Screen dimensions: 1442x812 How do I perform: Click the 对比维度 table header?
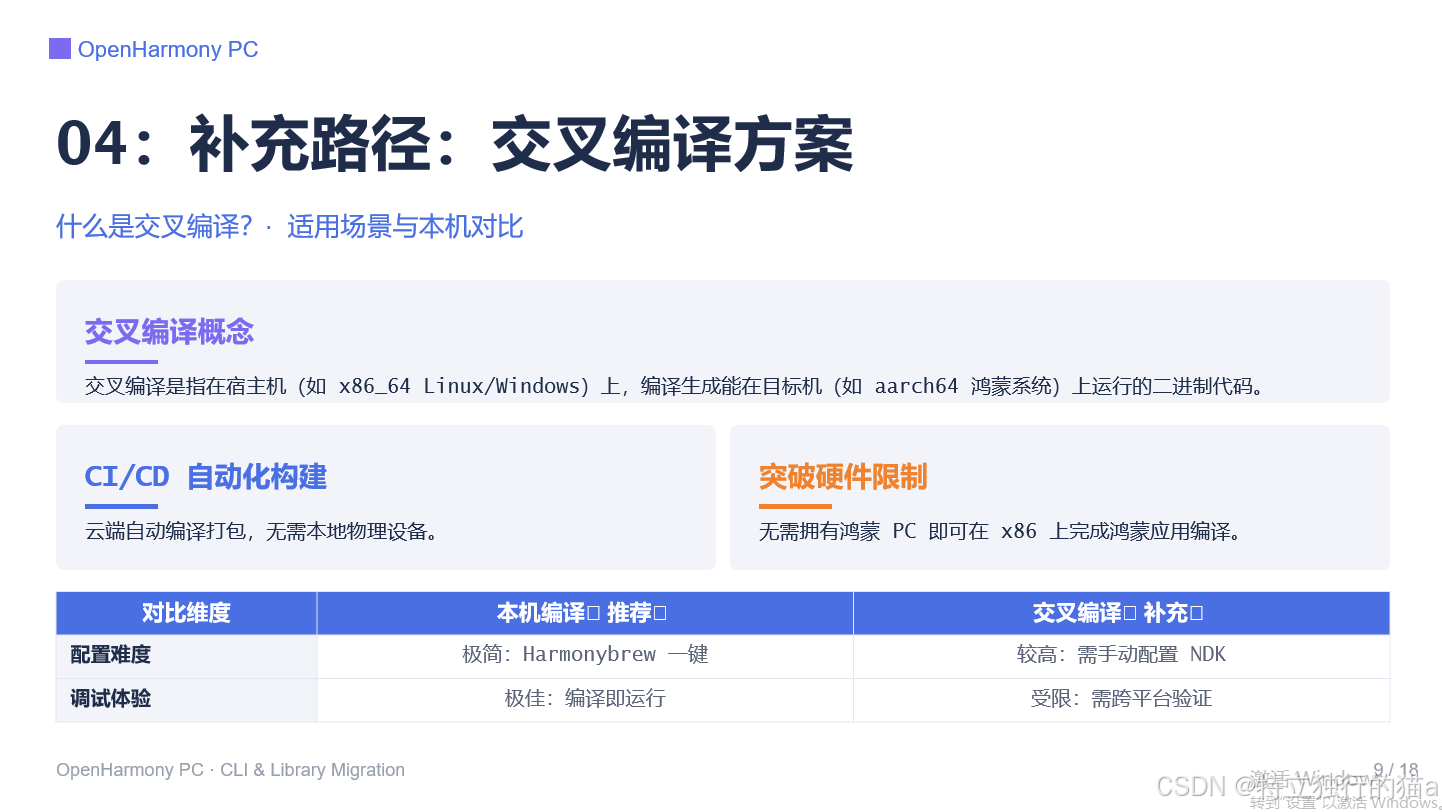(186, 613)
